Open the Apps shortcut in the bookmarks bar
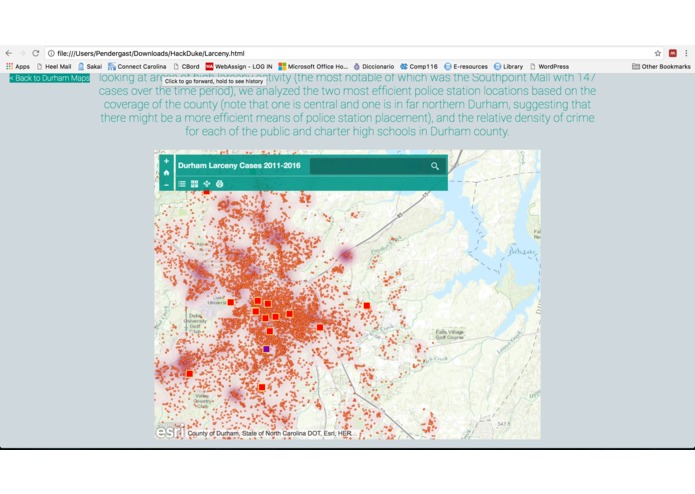 tap(18, 66)
